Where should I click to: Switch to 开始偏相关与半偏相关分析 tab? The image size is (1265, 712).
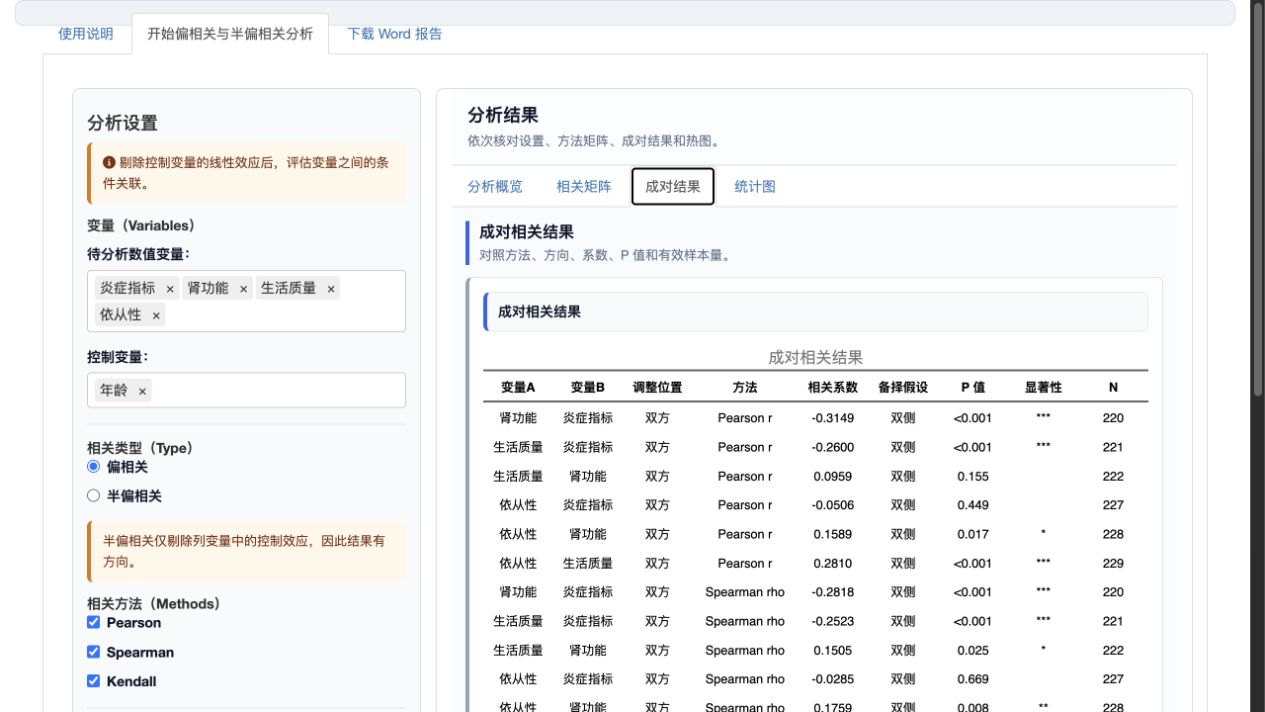pos(230,34)
